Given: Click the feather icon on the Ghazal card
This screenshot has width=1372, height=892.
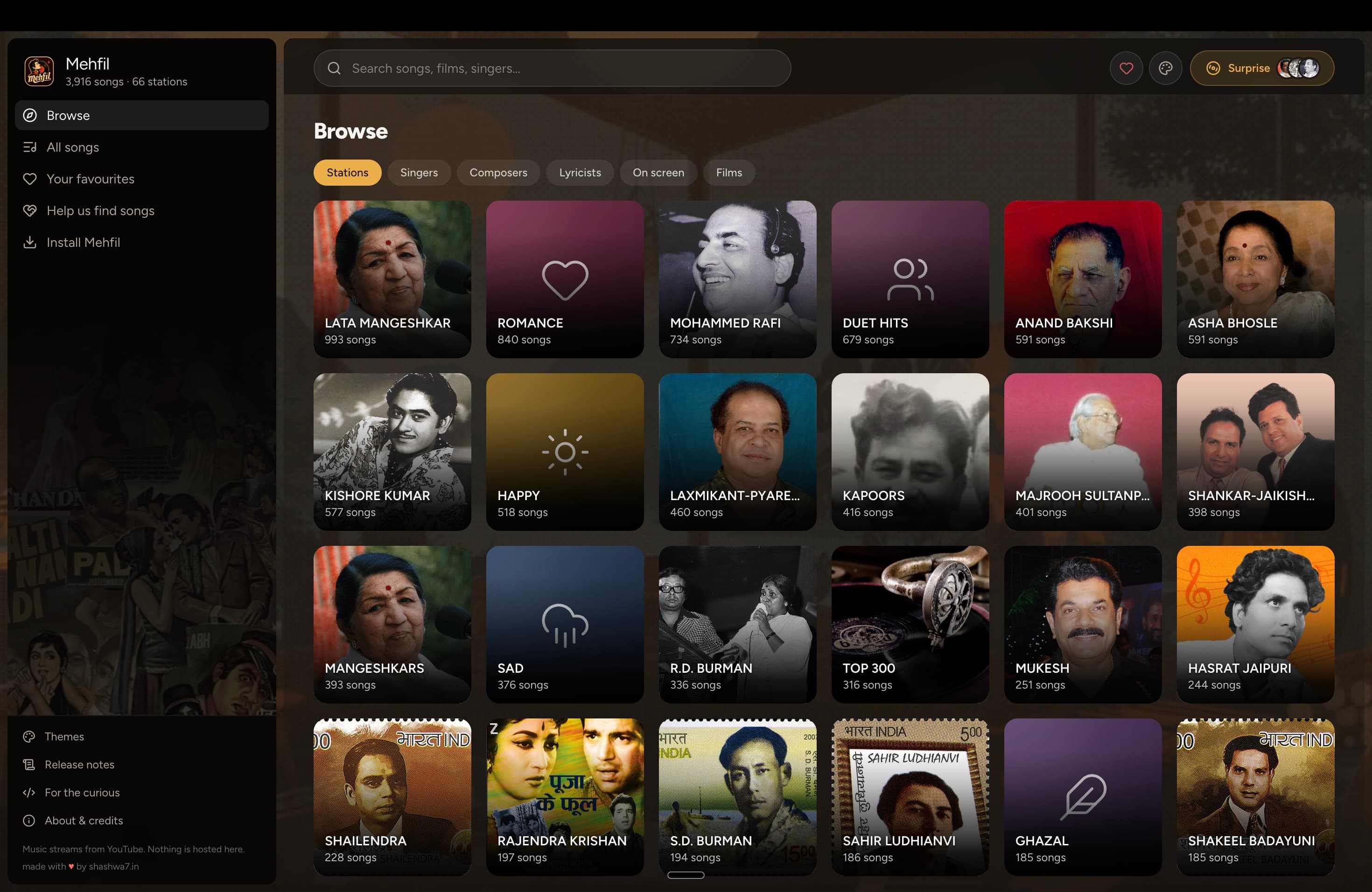Looking at the screenshot, I should 1083,797.
